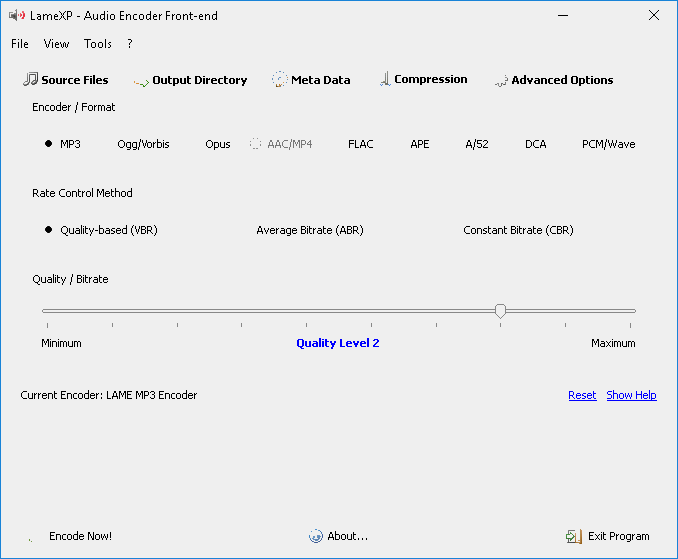678x559 pixels.
Task: Select the Ogg/Vorbis encoder format
Action: point(143,144)
